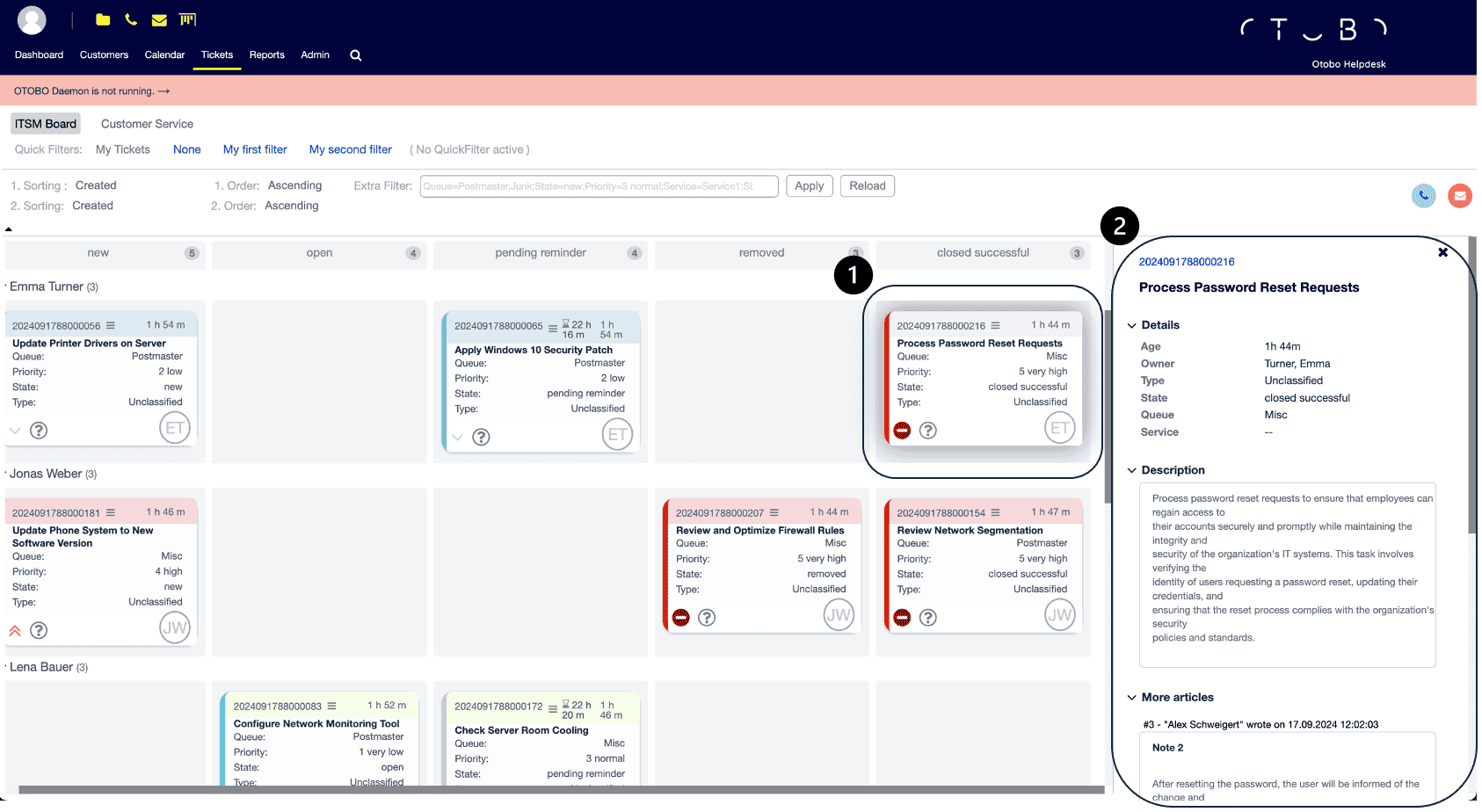
Task: Click question mark on Review Network Segmentation card
Action: 927,618
